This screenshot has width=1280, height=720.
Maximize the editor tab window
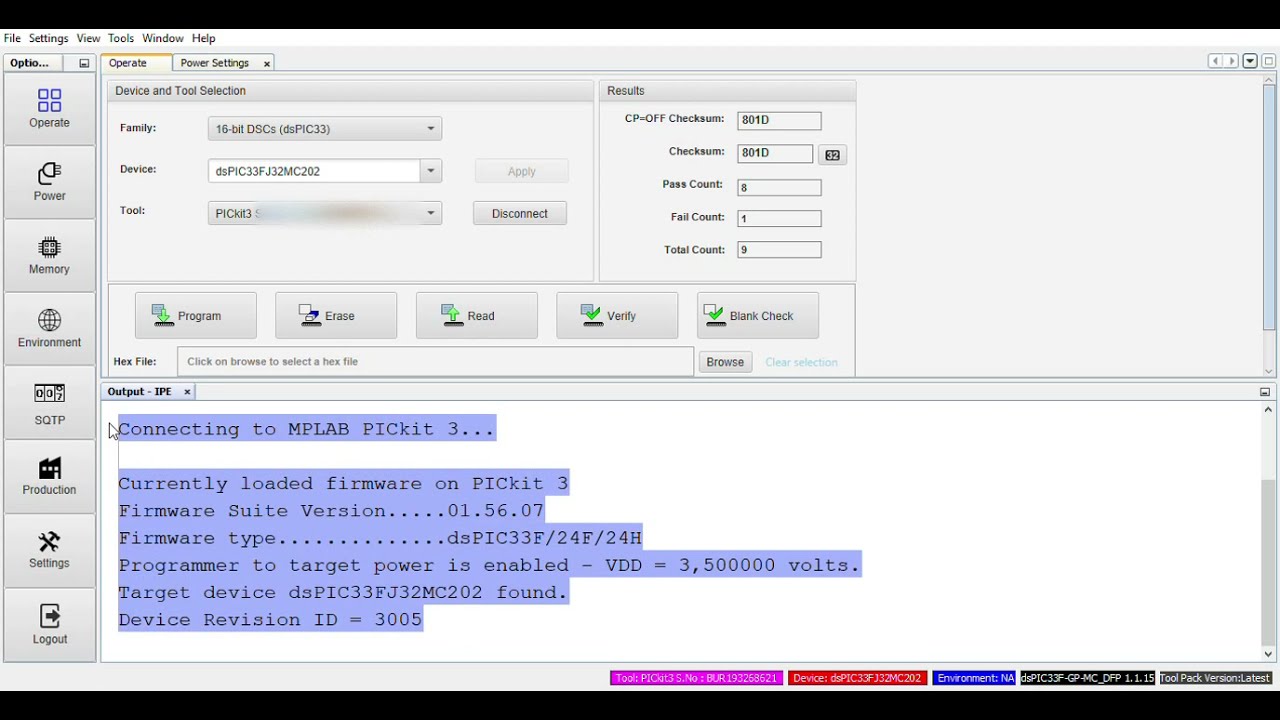tap(1268, 62)
